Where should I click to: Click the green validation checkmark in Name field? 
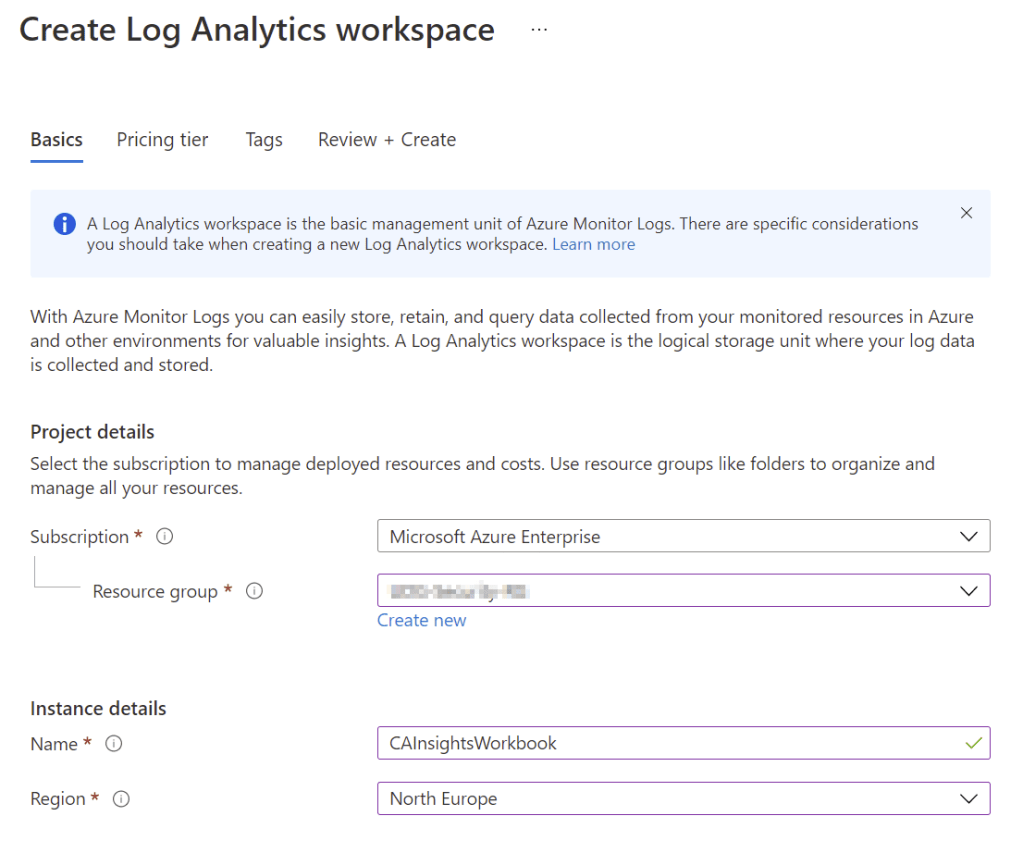coord(969,743)
